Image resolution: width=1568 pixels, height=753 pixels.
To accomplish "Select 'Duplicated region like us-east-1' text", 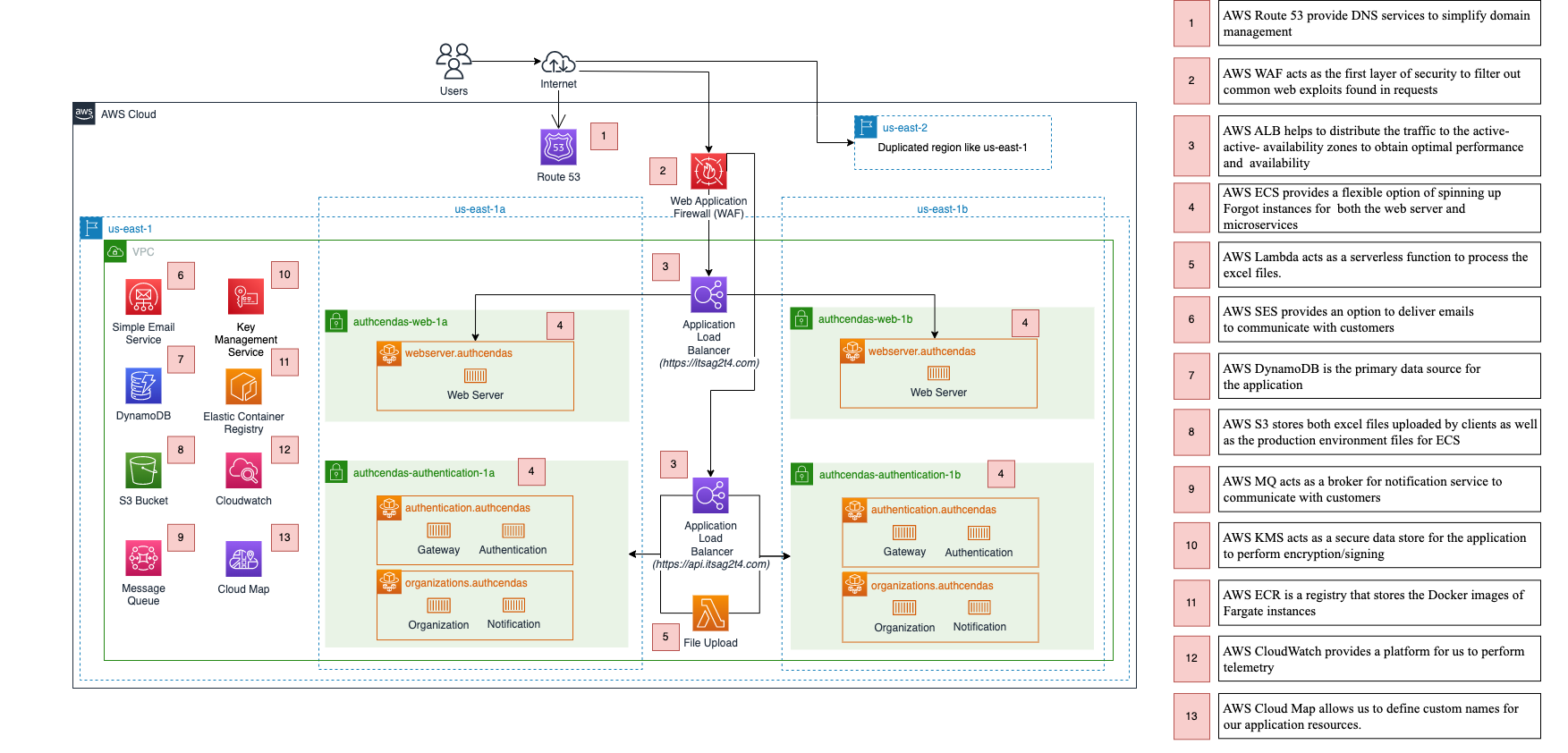I will 953,148.
